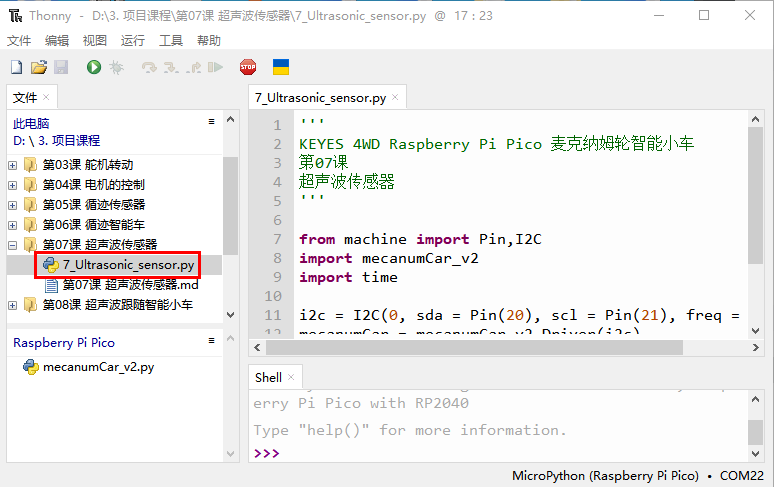The image size is (774, 487).
Task: Click the 'from machine import Pin,I2C' line
Action: pos(421,239)
